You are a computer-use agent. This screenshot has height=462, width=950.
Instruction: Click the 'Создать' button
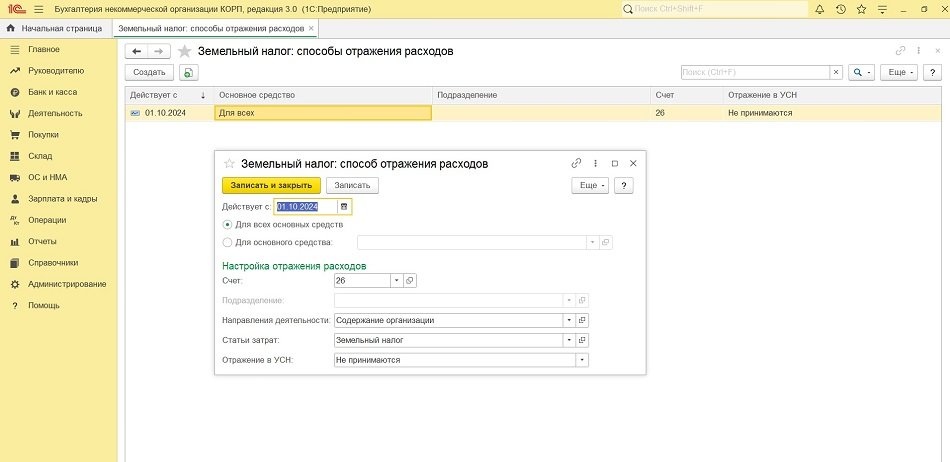click(x=149, y=73)
